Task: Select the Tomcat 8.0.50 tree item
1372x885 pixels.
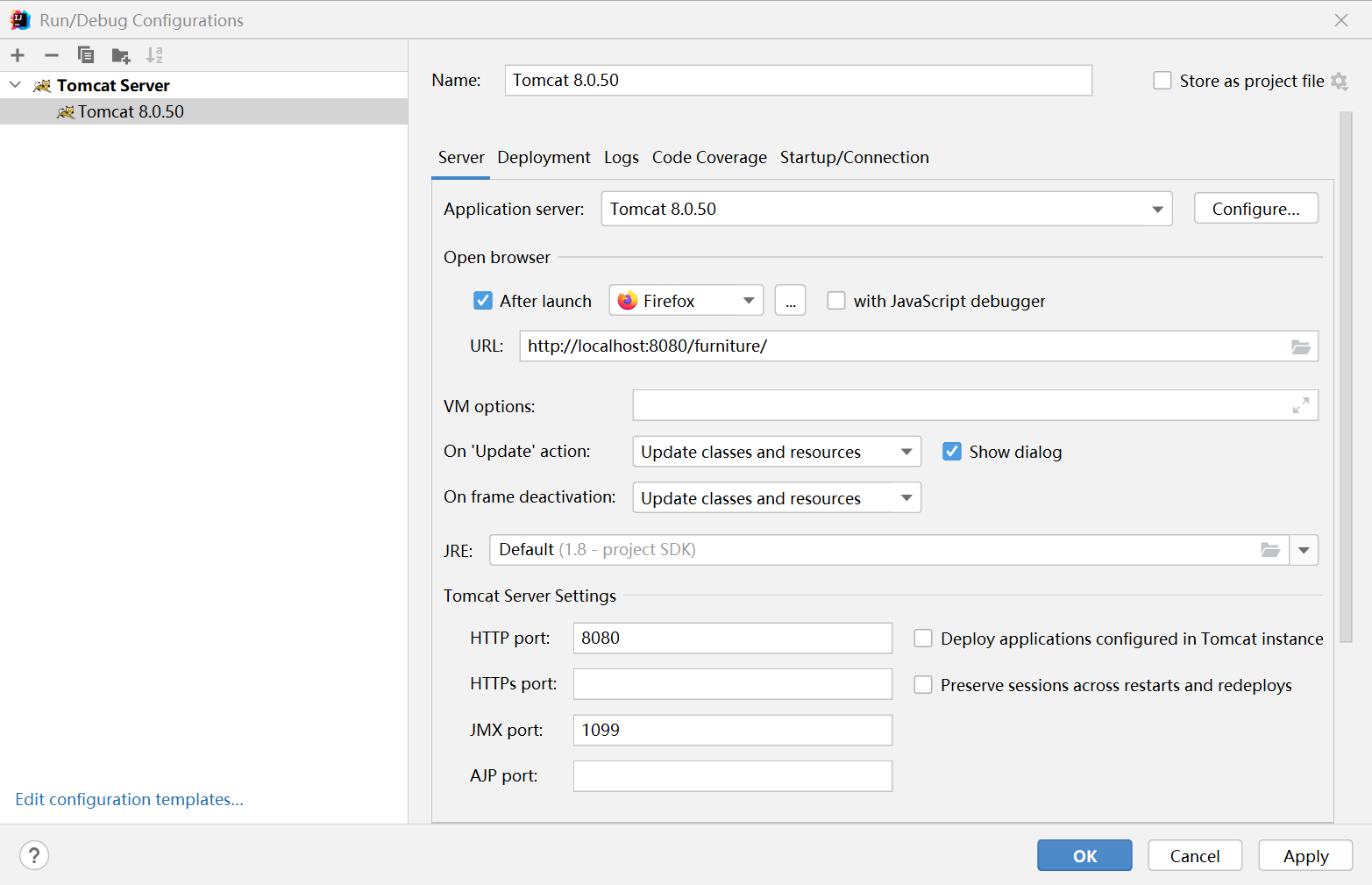Action: 203,111
